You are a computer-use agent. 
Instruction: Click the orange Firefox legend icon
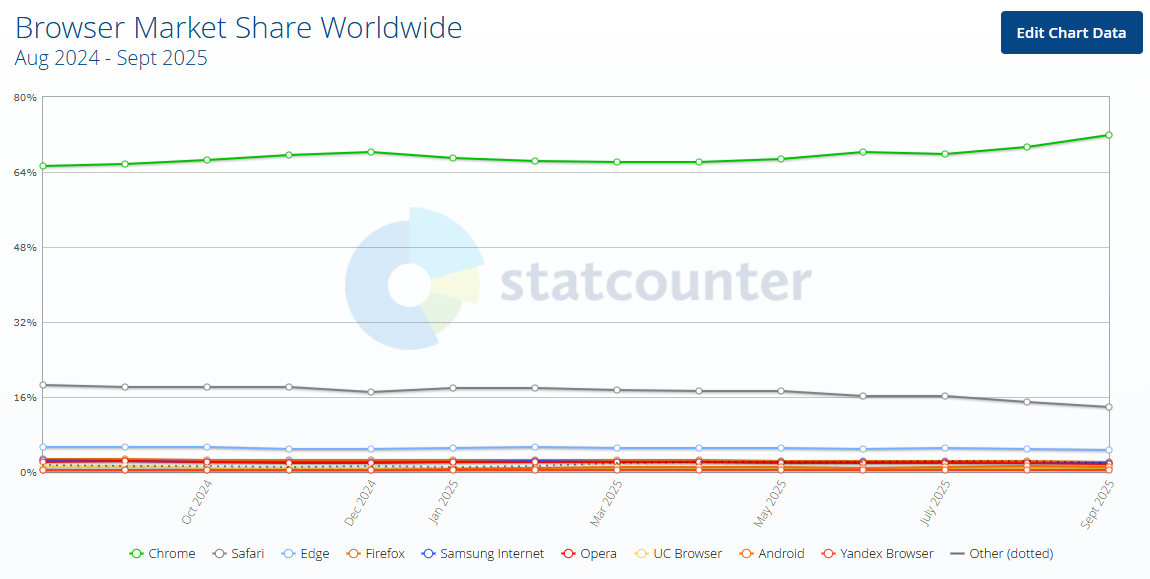tap(351, 553)
